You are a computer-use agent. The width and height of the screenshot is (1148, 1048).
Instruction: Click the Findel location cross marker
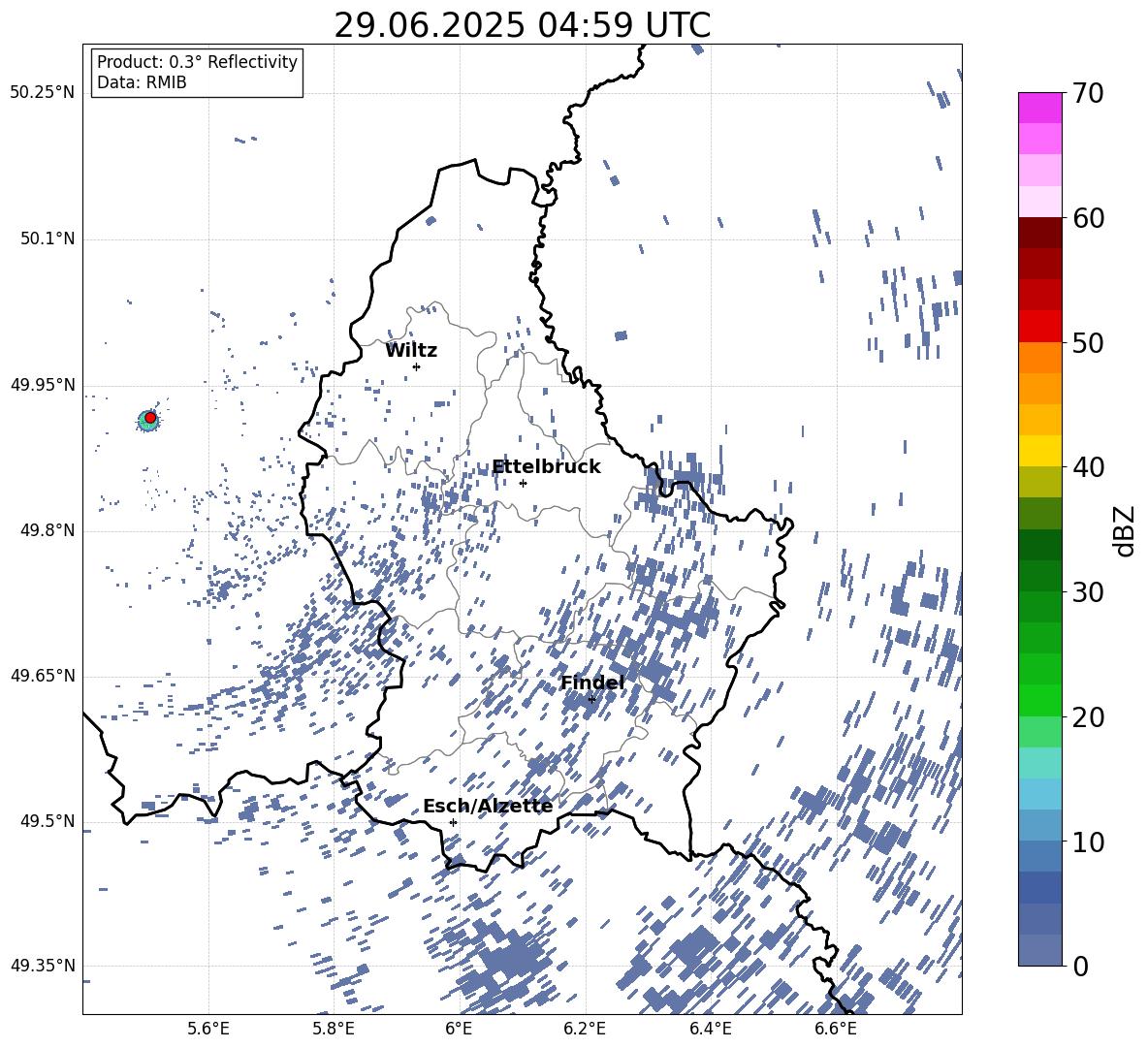pyautogui.click(x=591, y=700)
